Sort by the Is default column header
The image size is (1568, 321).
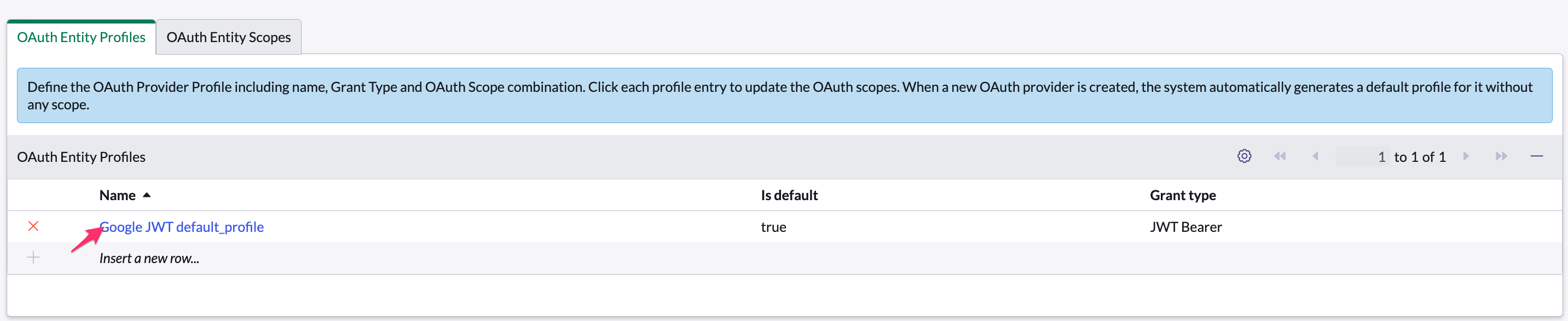[788, 195]
